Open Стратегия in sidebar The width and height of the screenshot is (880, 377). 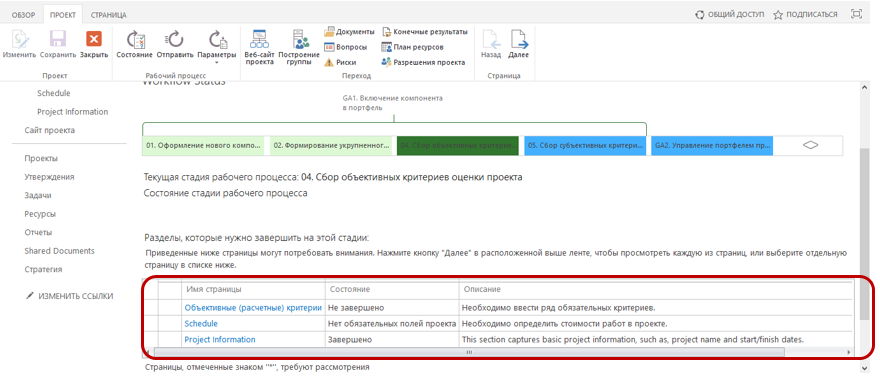pyautogui.click(x=43, y=269)
